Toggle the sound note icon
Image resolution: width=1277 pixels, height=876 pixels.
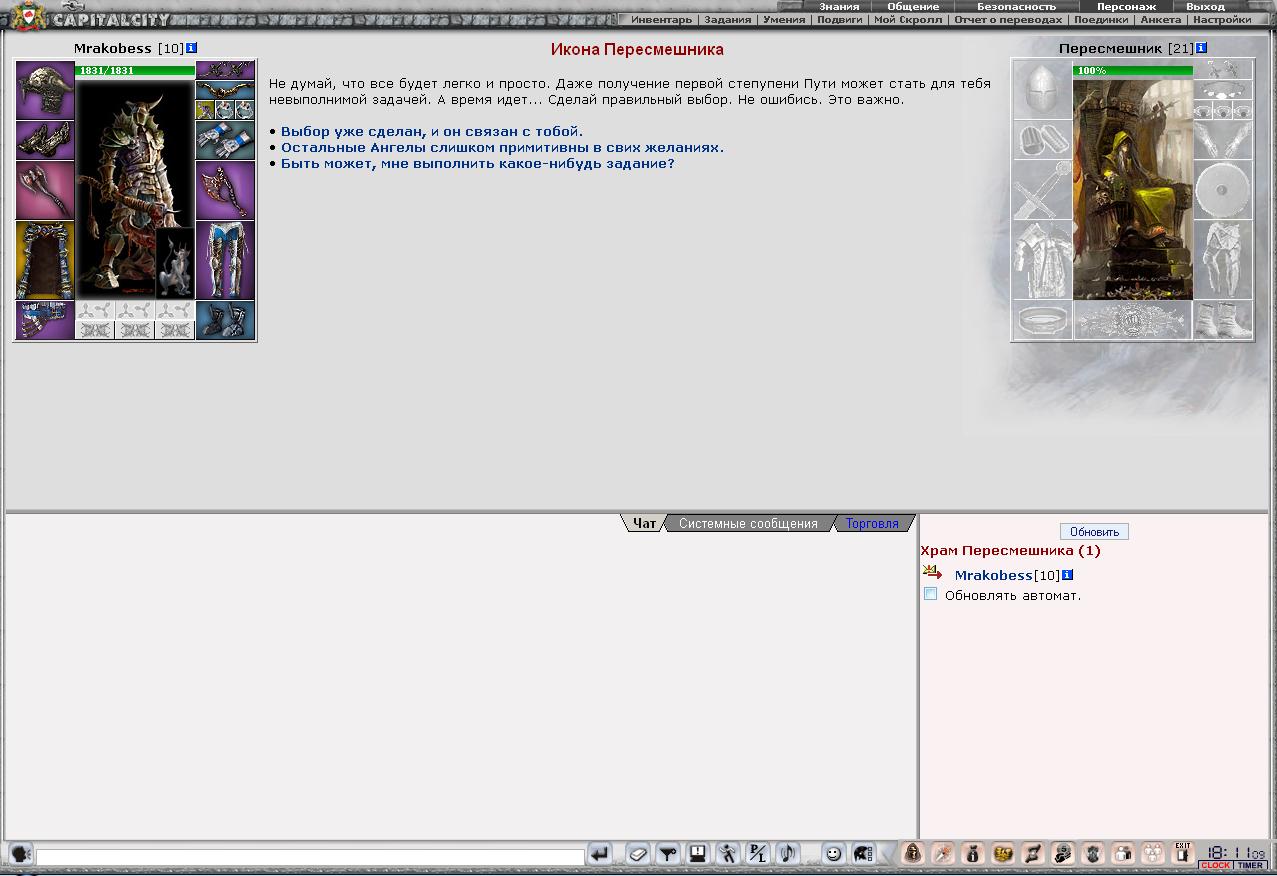coord(788,853)
